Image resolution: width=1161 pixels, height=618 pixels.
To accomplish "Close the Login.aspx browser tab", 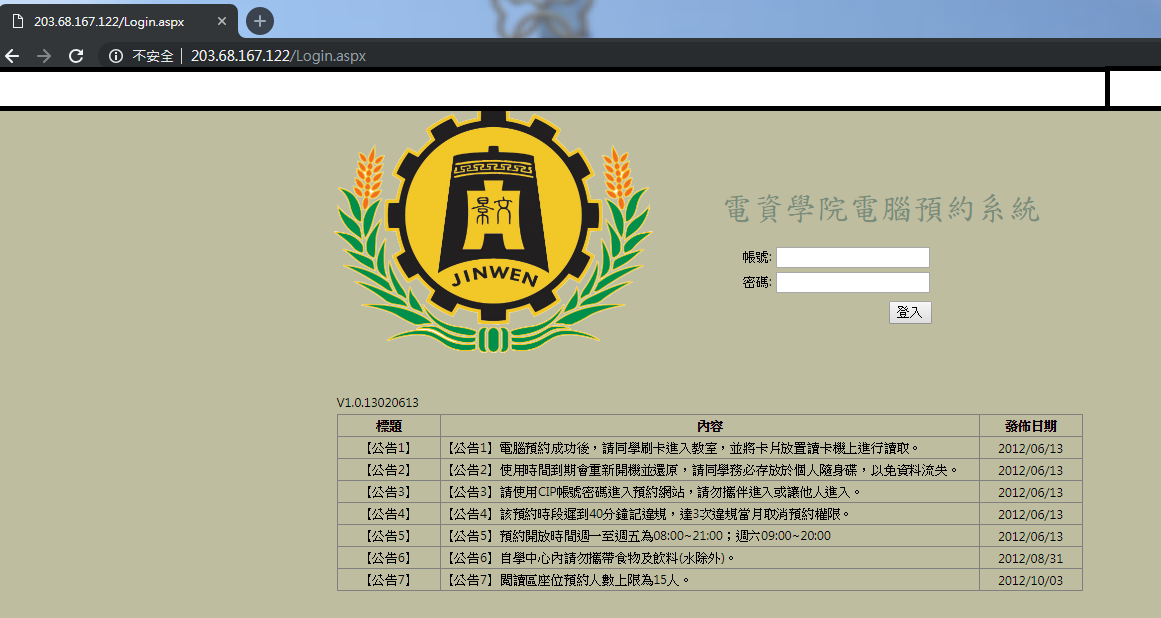I will 221,21.
